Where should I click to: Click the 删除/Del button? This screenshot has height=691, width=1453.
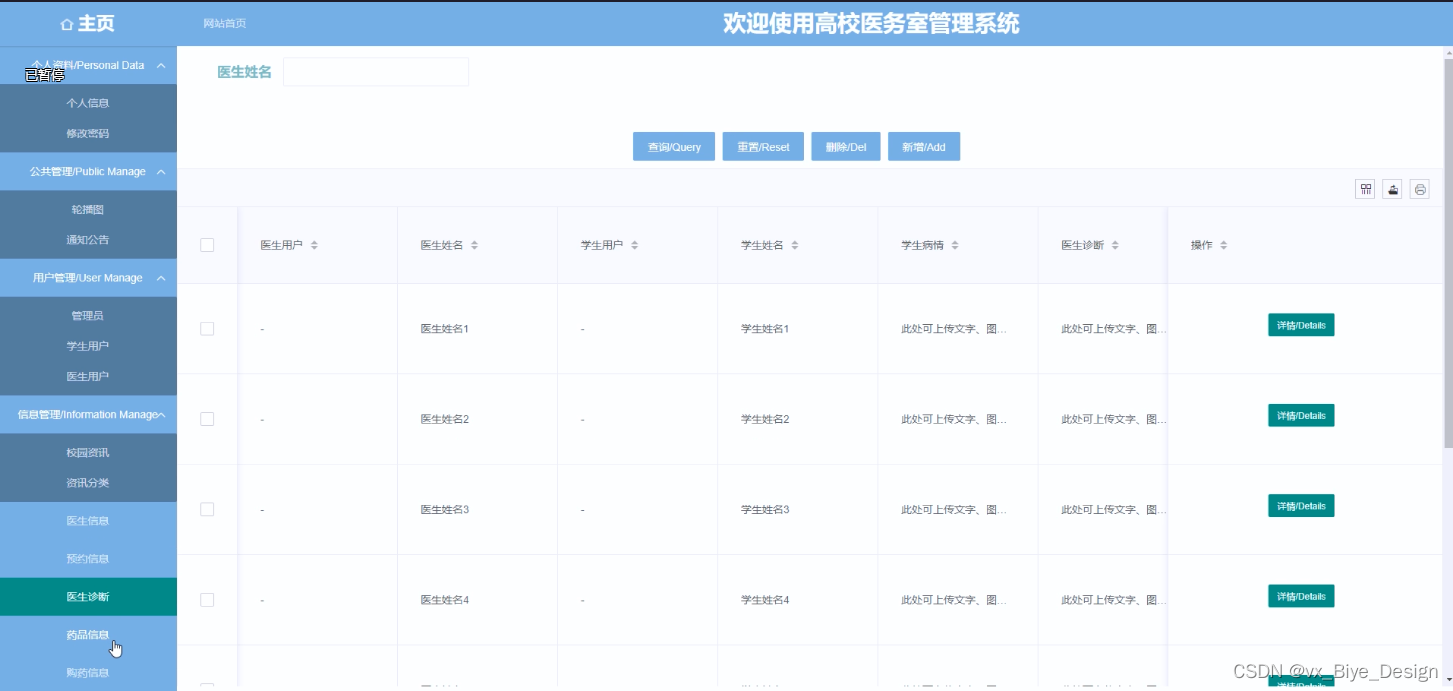[x=846, y=147]
